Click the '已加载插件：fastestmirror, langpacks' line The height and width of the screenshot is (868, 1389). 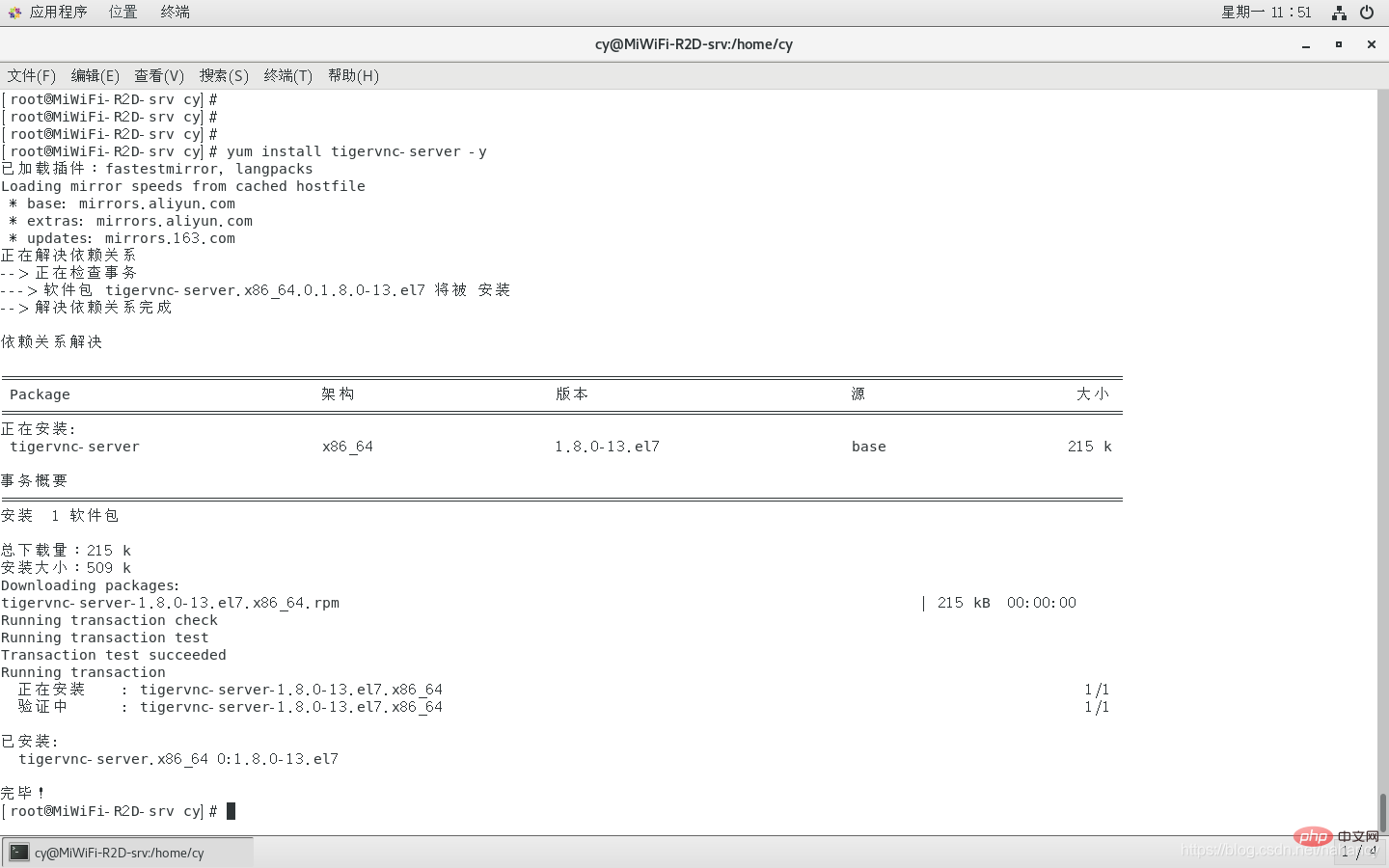point(157,169)
